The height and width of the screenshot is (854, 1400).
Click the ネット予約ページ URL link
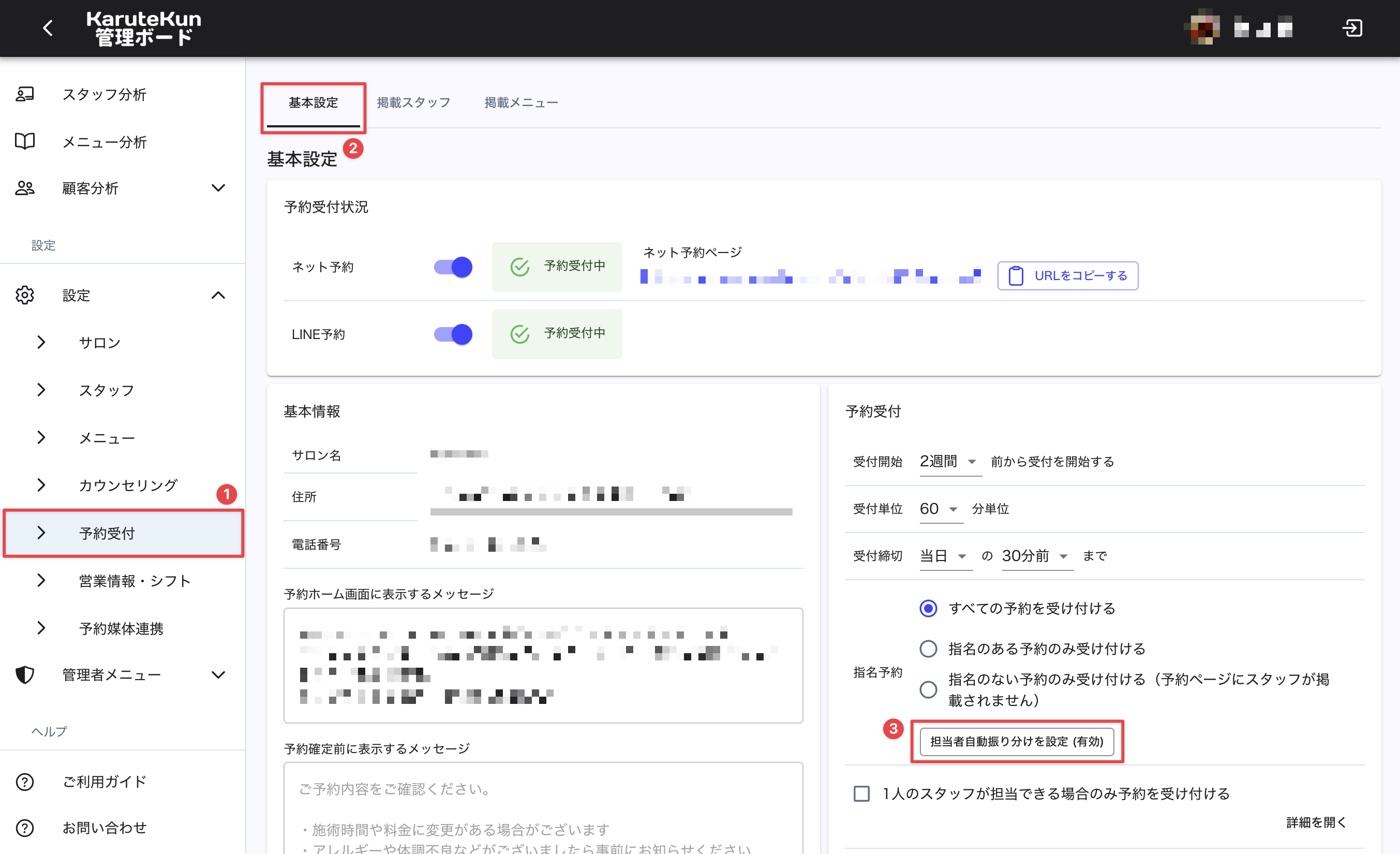pyautogui.click(x=810, y=276)
